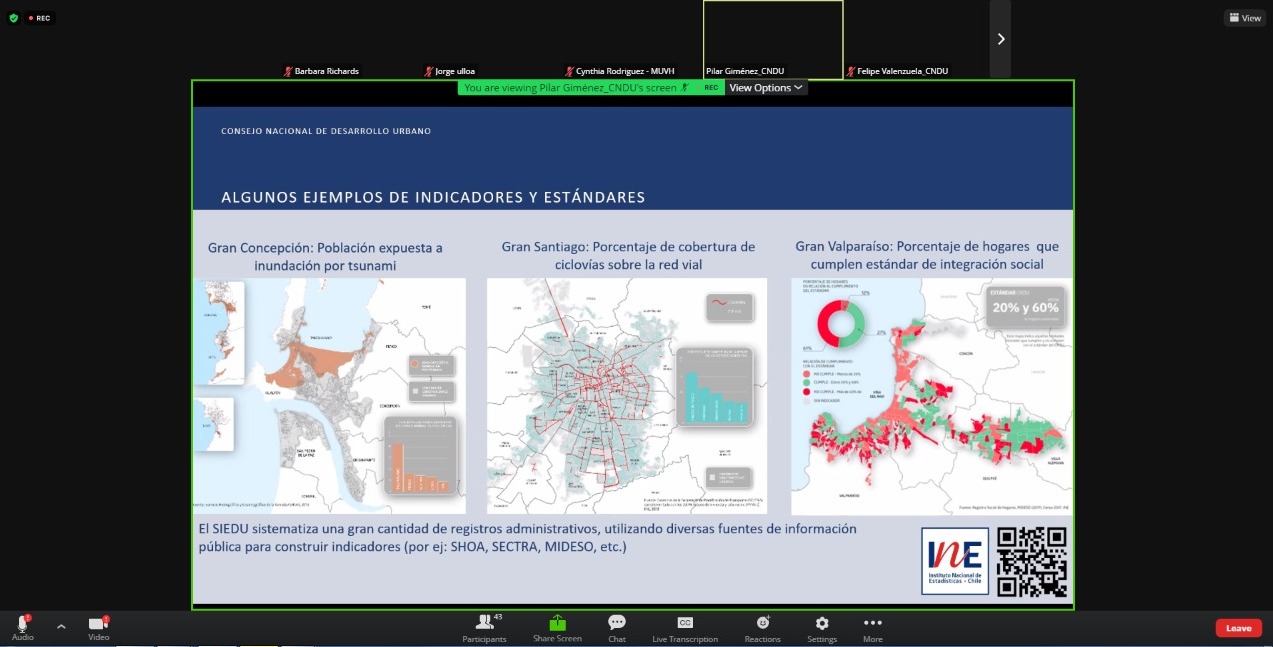The height and width of the screenshot is (647, 1273).
Task: Expand audio options arrow next to Audio
Action: pos(61,627)
